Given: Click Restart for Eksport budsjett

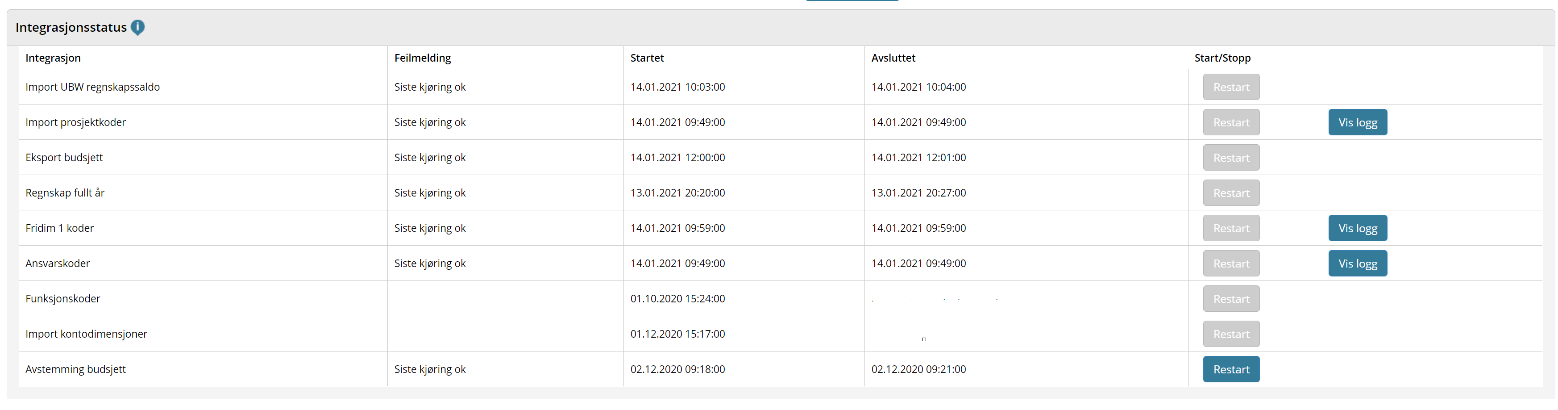Looking at the screenshot, I should click(1231, 157).
